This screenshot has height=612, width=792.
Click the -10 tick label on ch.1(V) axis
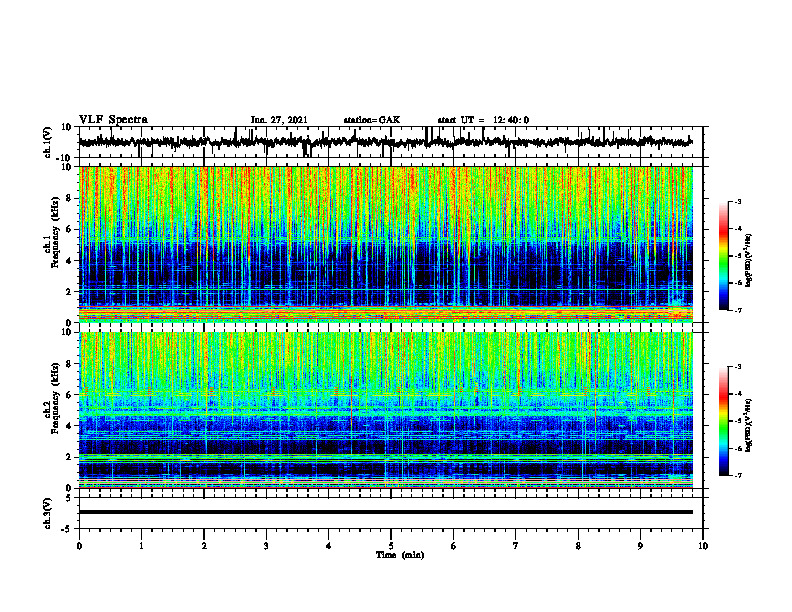coord(65,158)
